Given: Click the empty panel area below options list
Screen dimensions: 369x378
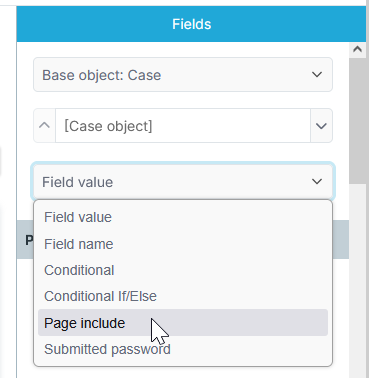Looking at the screenshot, I should click(x=183, y=373).
